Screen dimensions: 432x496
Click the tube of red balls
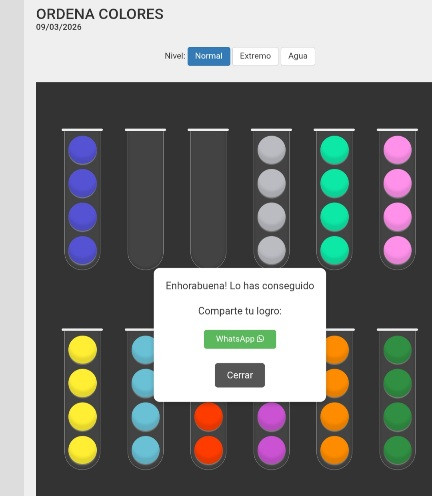[208, 435]
